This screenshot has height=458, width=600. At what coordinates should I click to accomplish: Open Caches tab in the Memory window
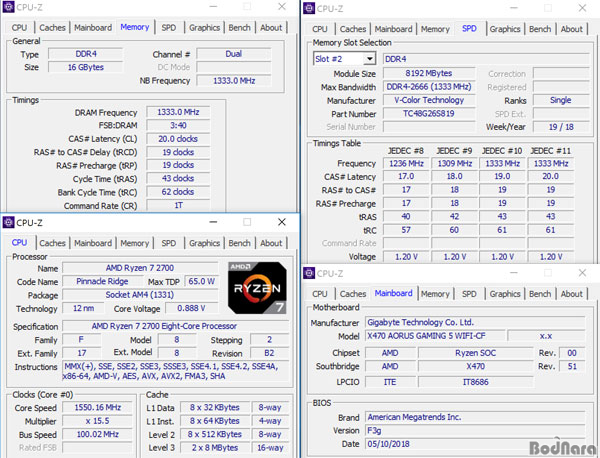click(52, 28)
